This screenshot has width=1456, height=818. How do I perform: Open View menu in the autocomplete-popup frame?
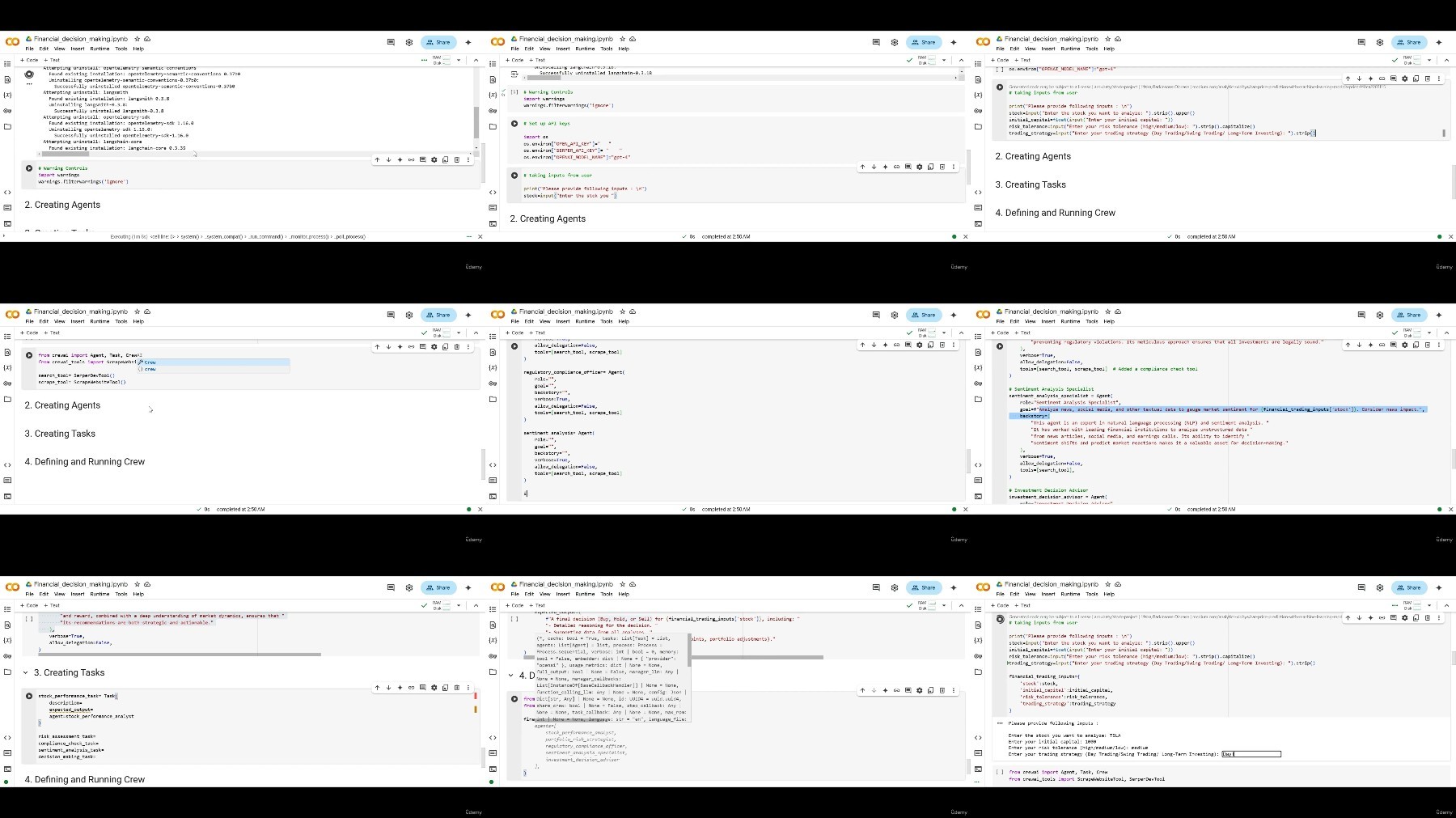(x=59, y=321)
